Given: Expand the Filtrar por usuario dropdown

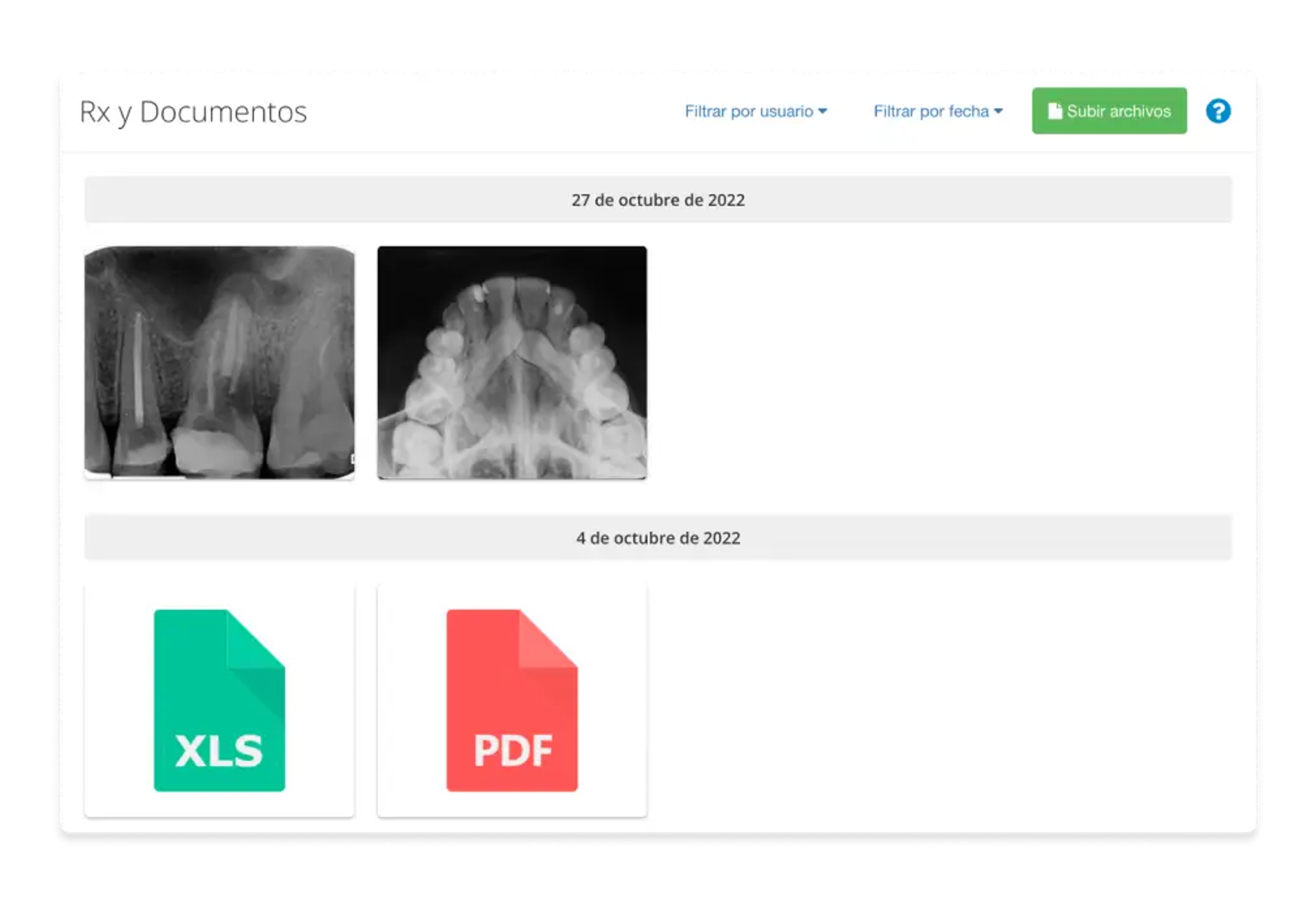Looking at the screenshot, I should (x=756, y=111).
